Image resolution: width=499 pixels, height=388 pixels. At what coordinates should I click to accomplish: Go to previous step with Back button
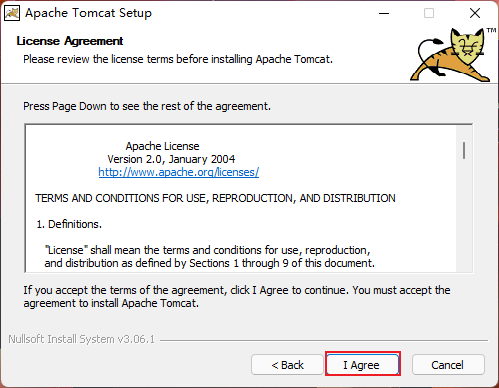[x=287, y=365]
